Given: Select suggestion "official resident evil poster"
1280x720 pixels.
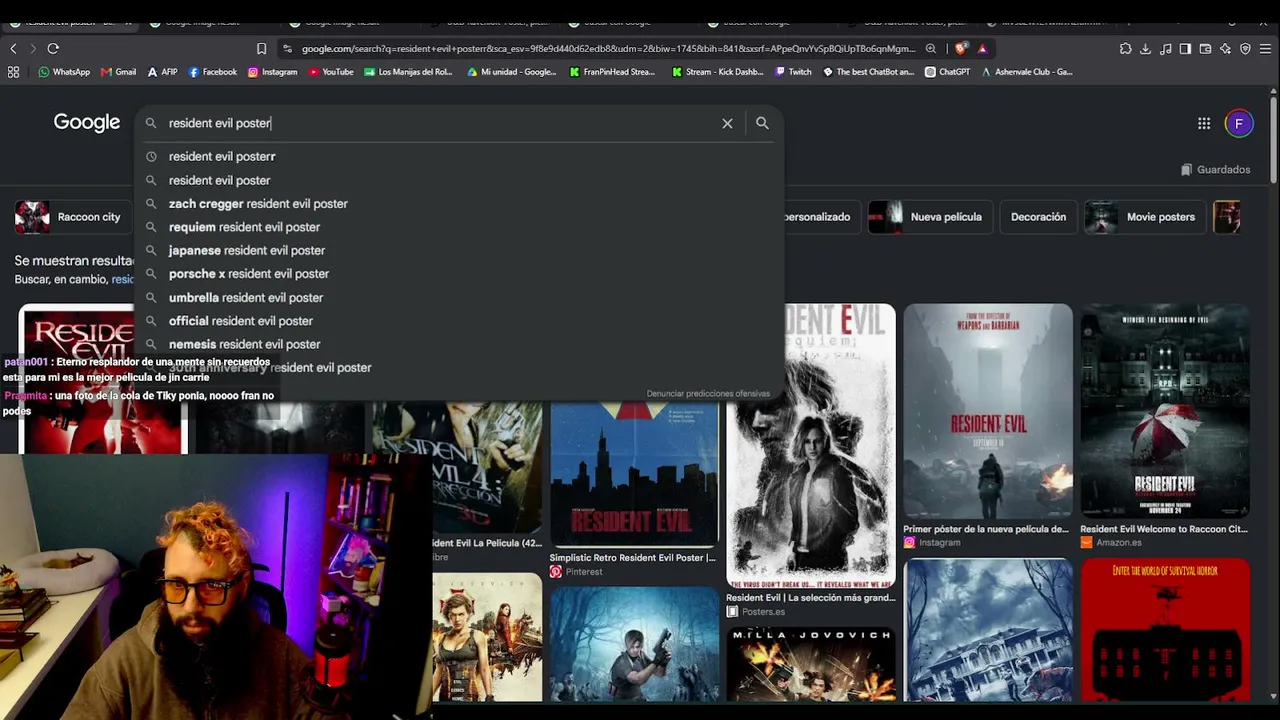Looking at the screenshot, I should 460,320.
